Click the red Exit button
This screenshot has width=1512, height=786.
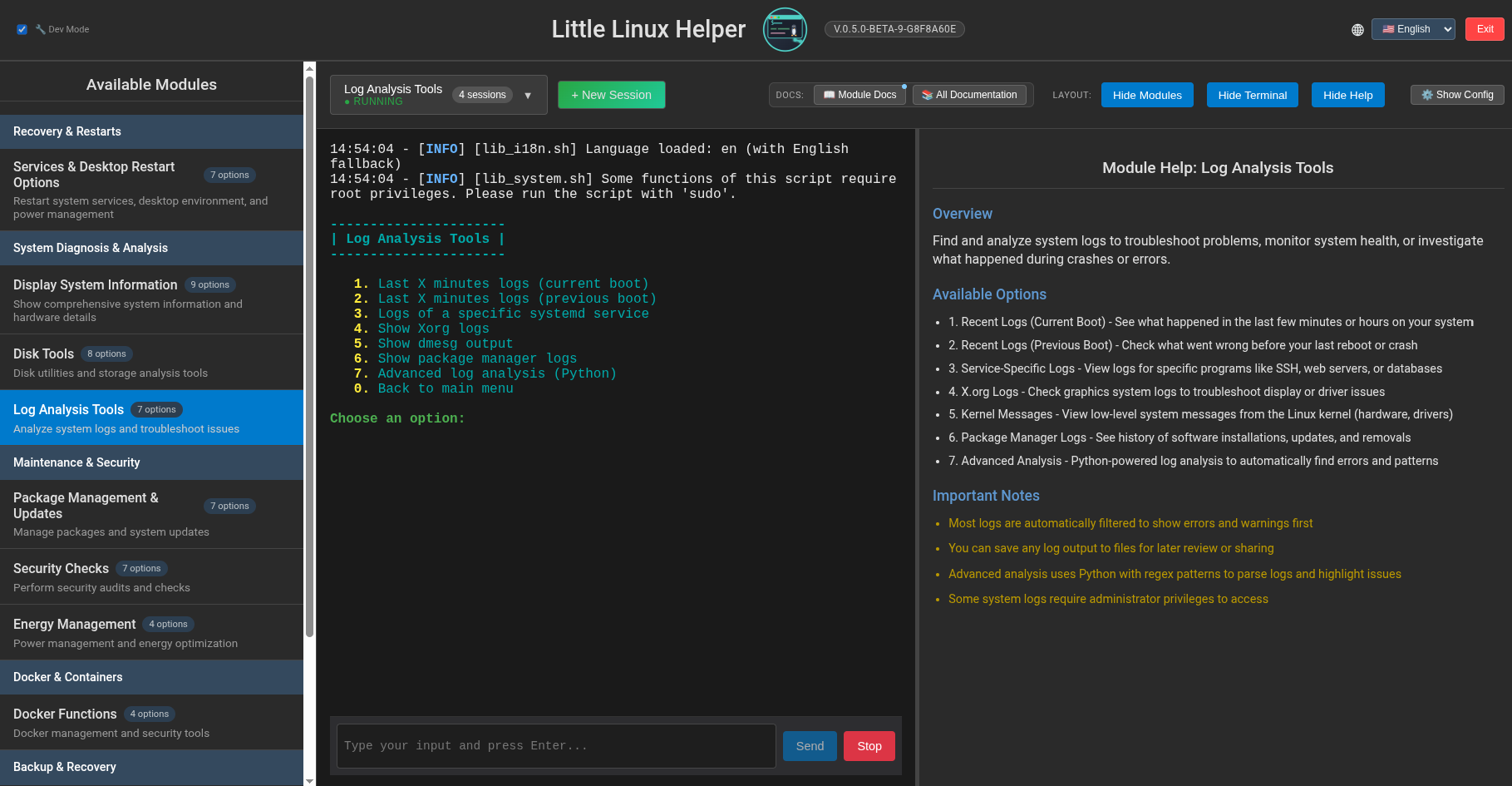point(1485,29)
